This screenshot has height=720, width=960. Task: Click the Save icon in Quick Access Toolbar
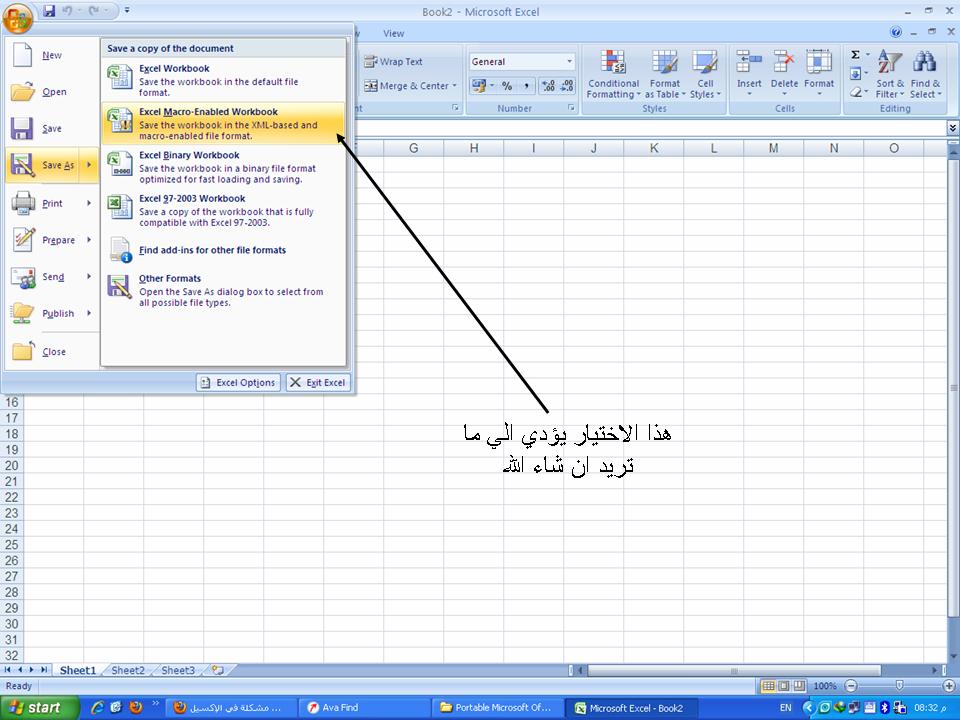pyautogui.click(x=50, y=10)
